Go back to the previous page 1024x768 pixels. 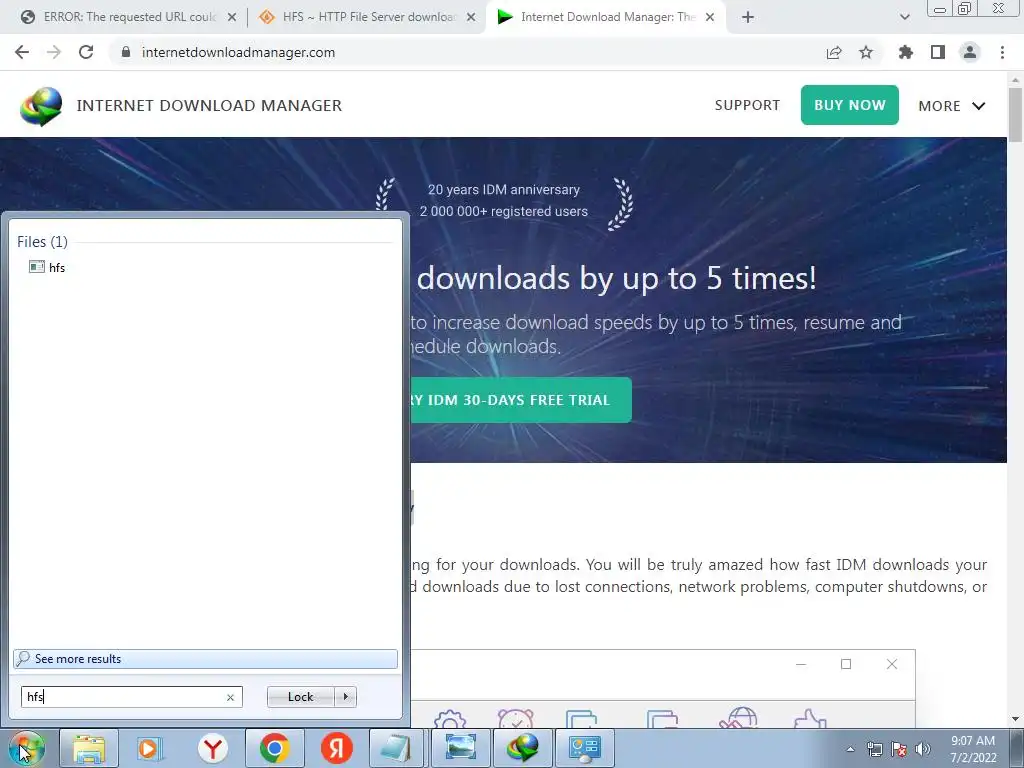(x=22, y=52)
